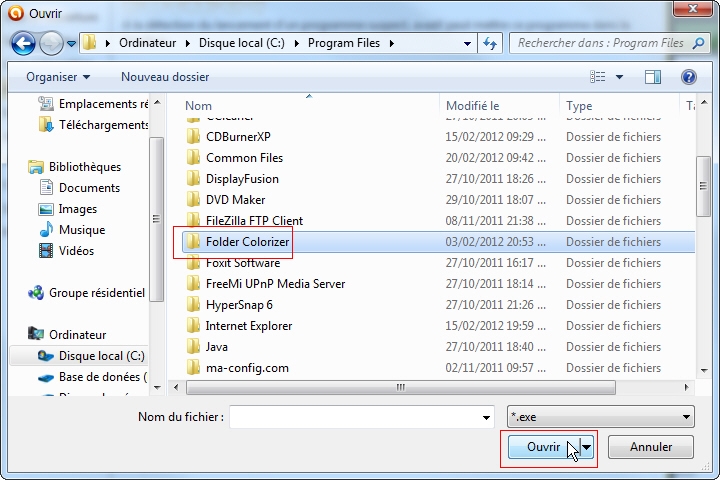The height and width of the screenshot is (480, 720).
Task: Select 'FileZilla FTP Client' folder name
Action: [254, 221]
